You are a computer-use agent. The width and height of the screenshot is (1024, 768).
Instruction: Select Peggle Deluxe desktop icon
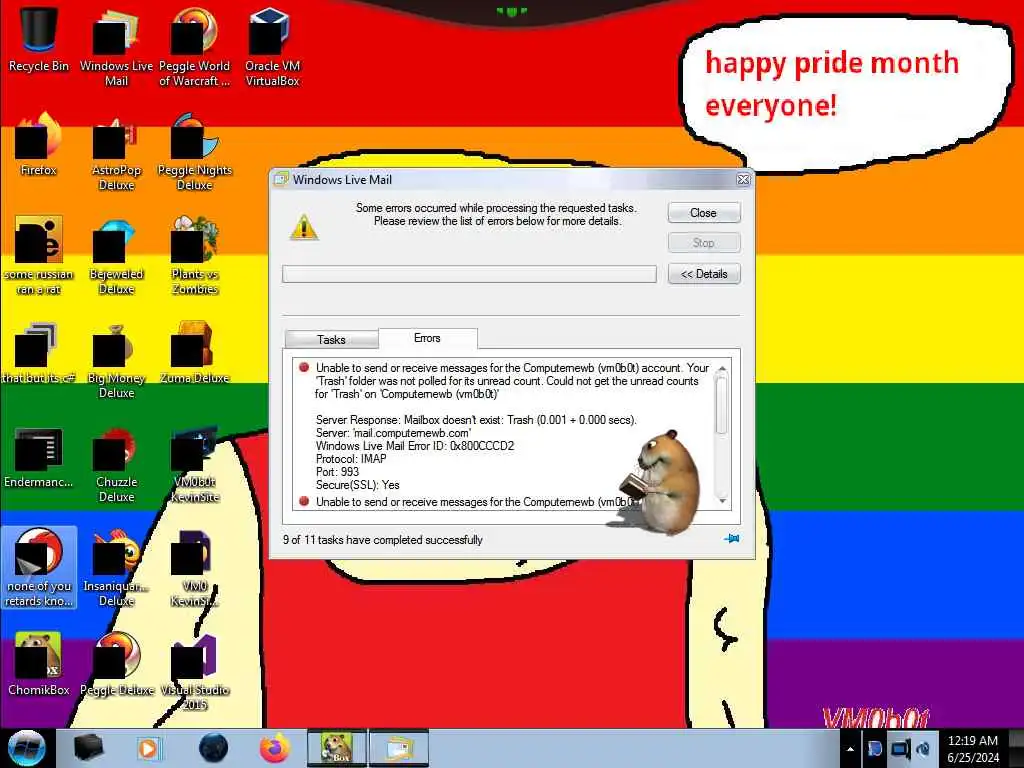click(116, 665)
